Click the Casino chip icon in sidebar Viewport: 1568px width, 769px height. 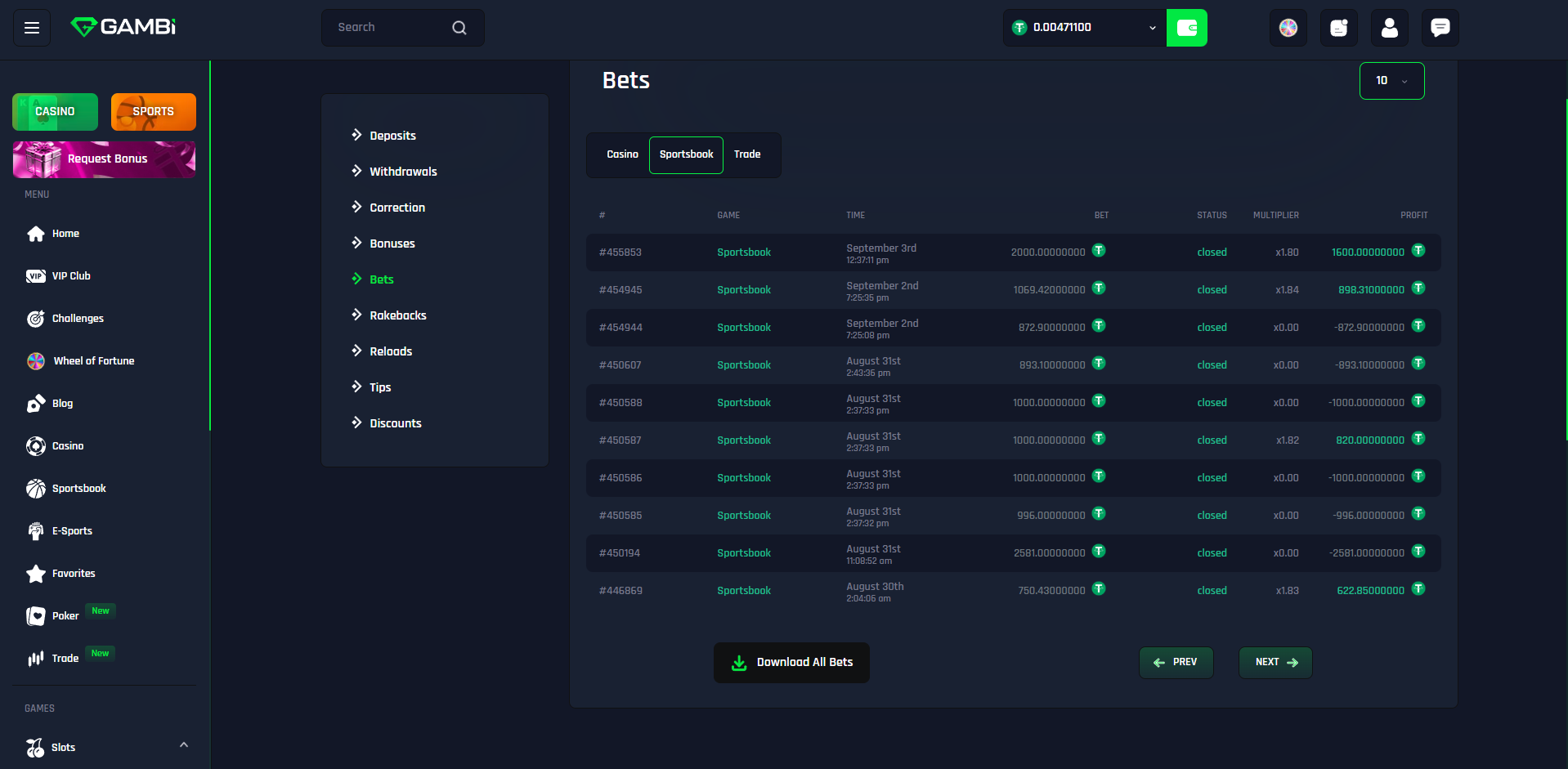(36, 446)
